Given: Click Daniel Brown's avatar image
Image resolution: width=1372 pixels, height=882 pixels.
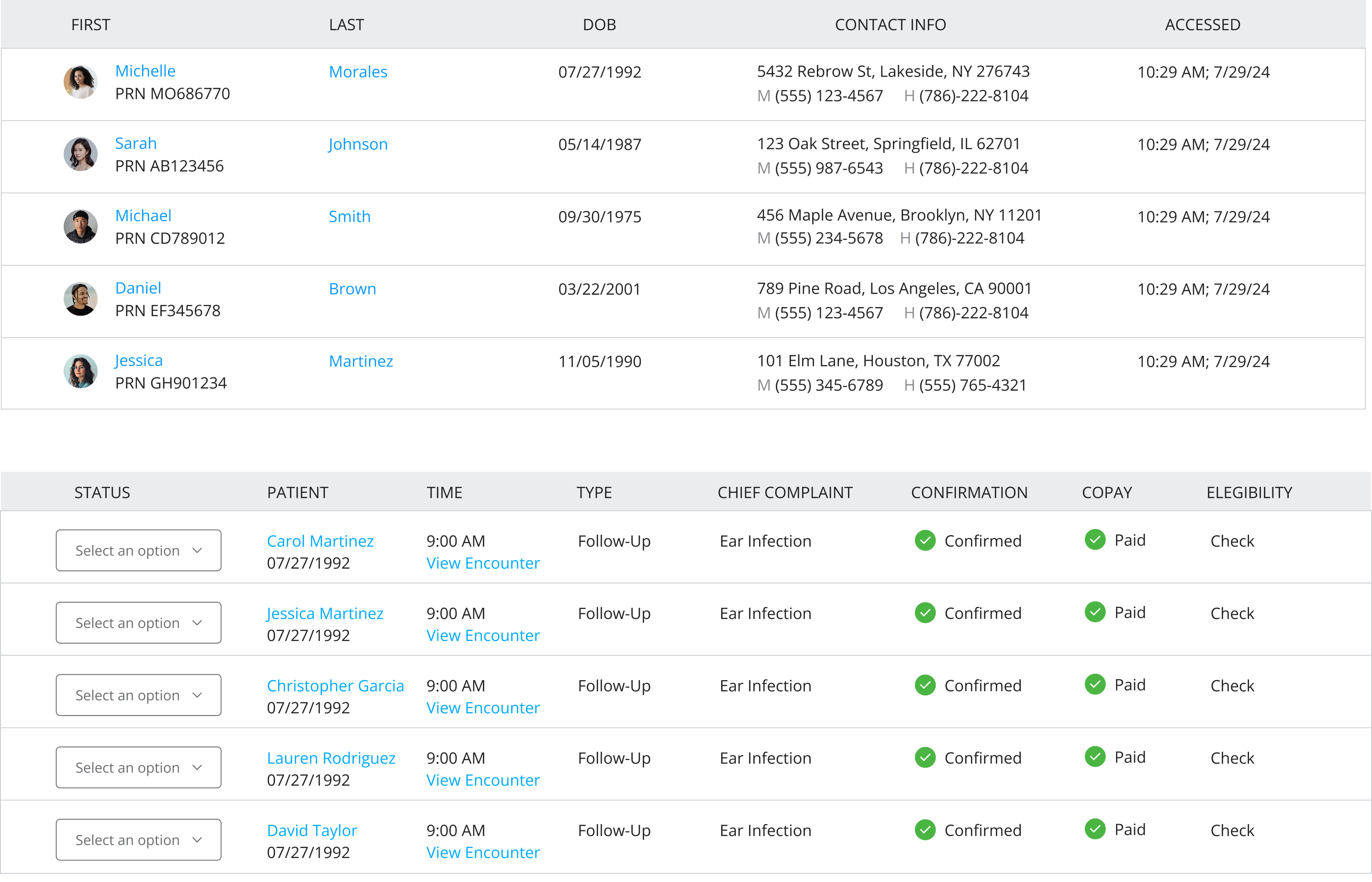Looking at the screenshot, I should pos(80,299).
